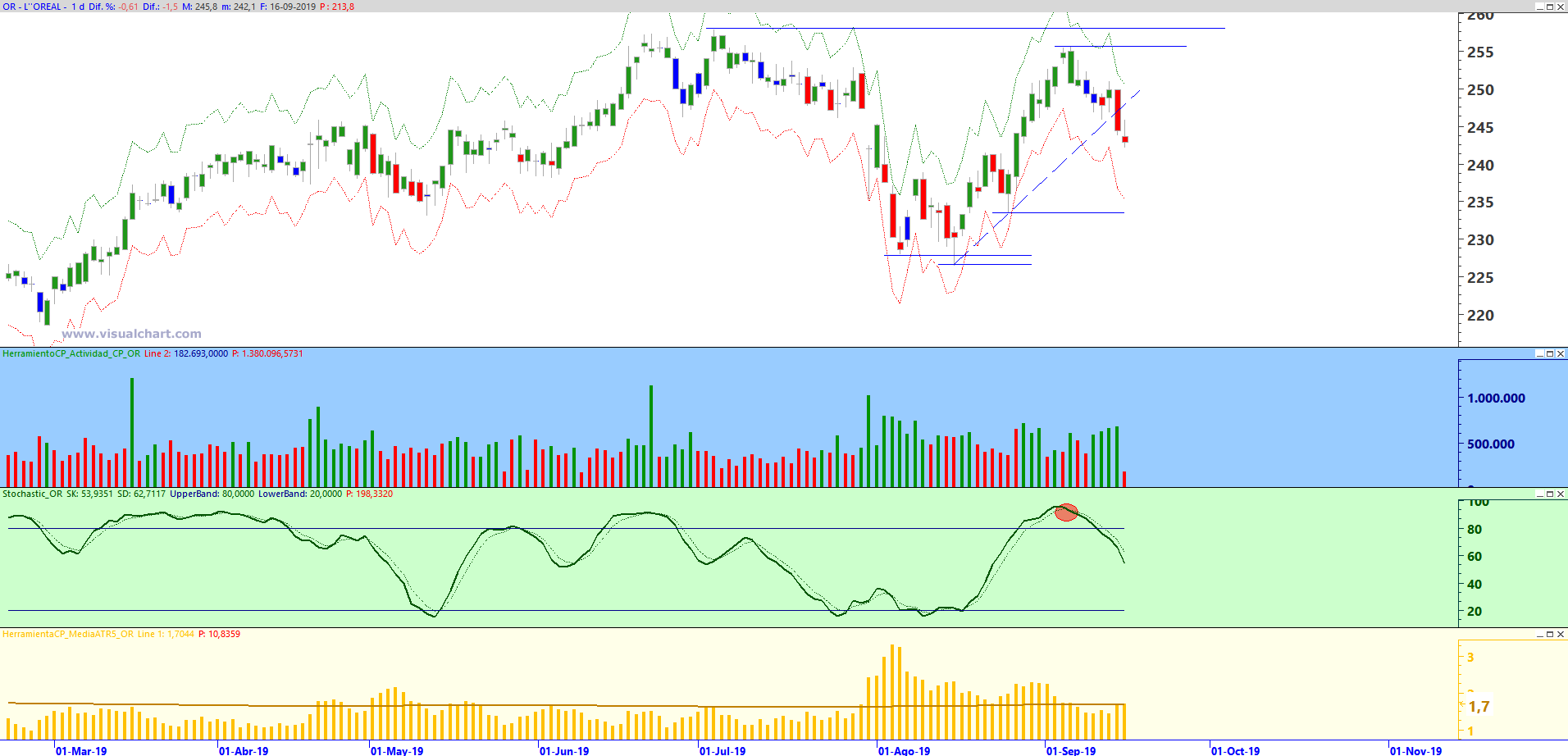Screen dimensions: 1568x756
Task: Click the 225 price axis label
Action: 1480,278
